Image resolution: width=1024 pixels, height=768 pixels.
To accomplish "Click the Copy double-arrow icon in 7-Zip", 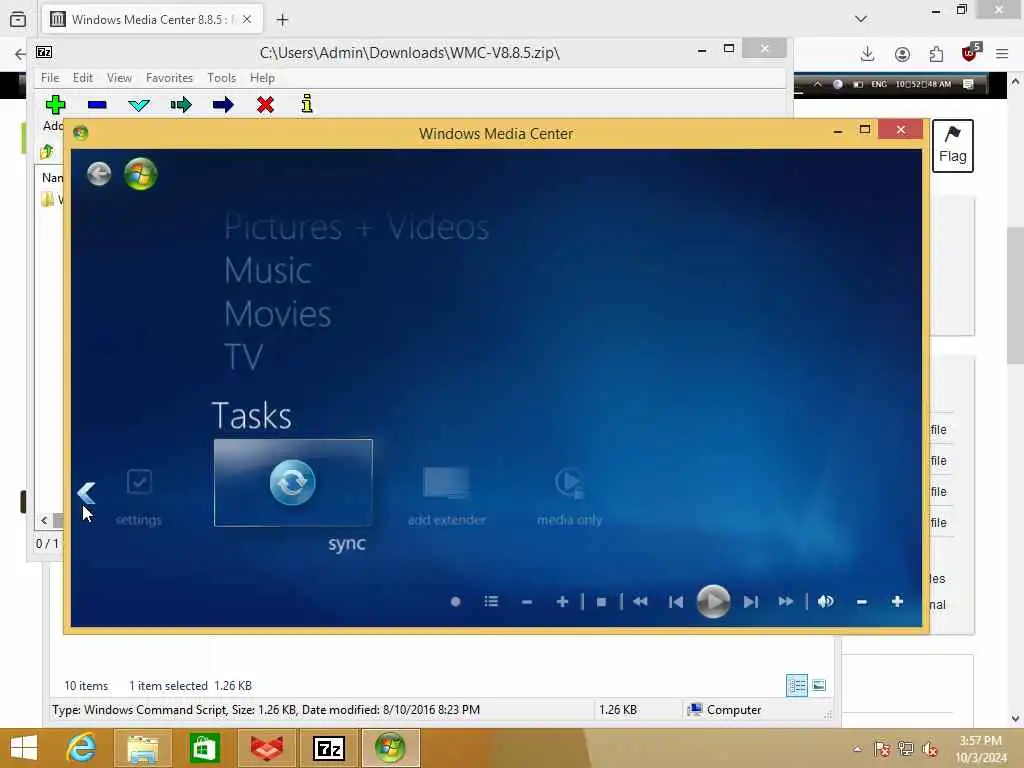I will coord(181,104).
